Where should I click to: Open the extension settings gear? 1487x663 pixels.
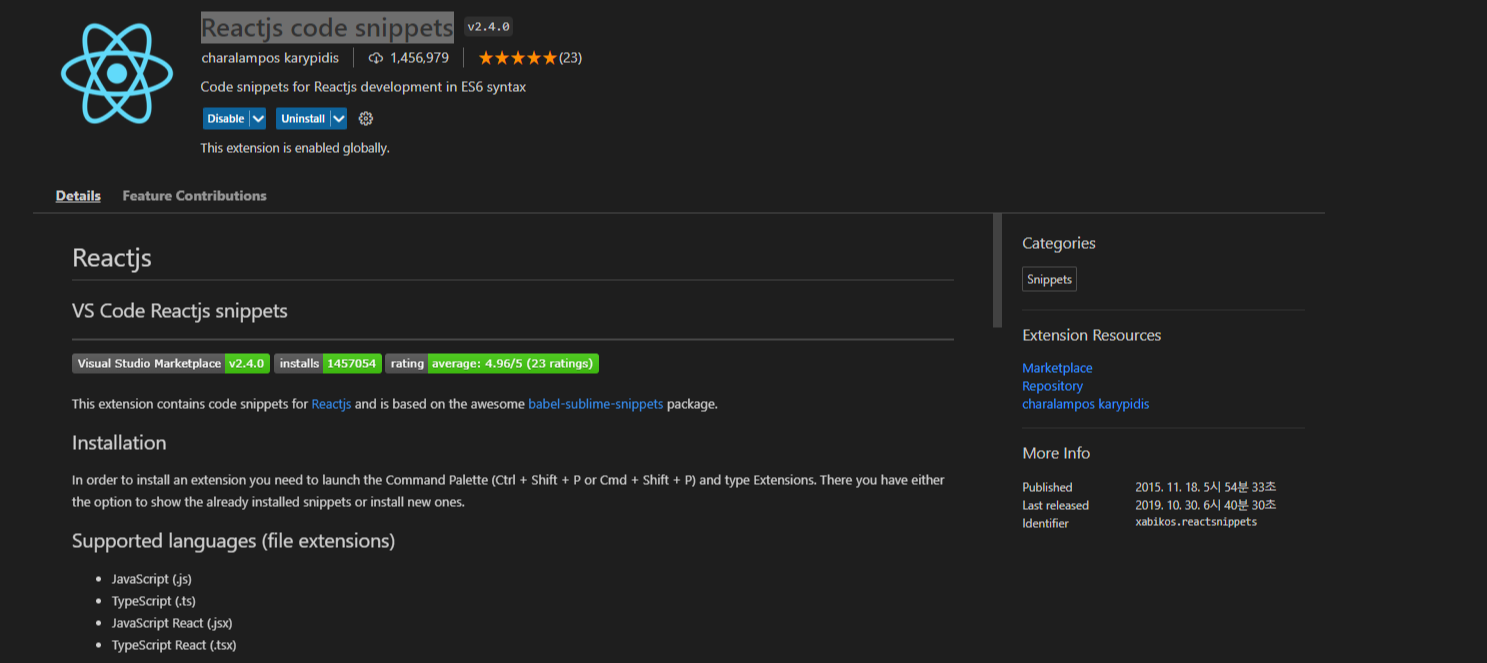366,119
